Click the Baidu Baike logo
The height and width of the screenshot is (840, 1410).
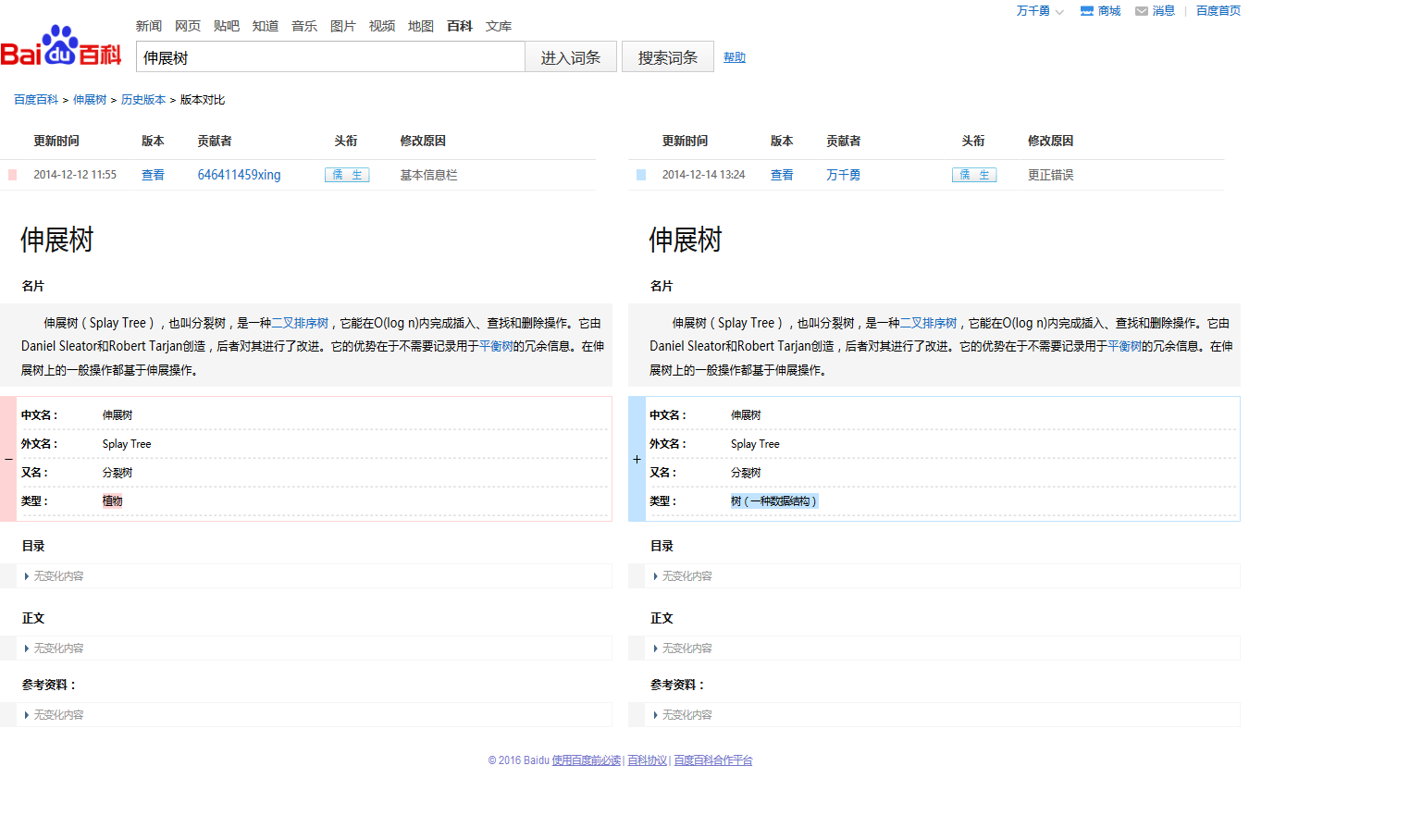(61, 46)
